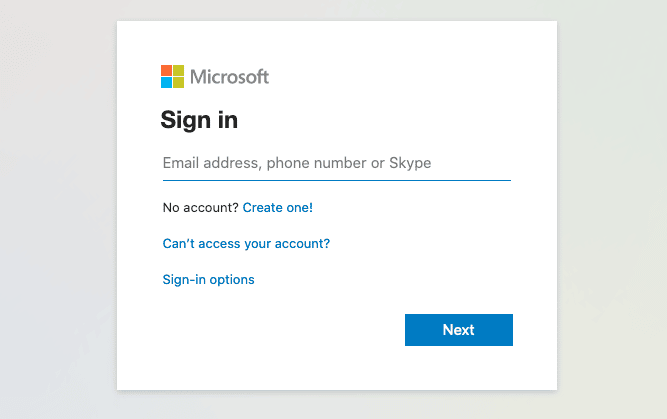The width and height of the screenshot is (667, 419).
Task: Click blank area at bottom of sign-in card
Action: [336, 370]
